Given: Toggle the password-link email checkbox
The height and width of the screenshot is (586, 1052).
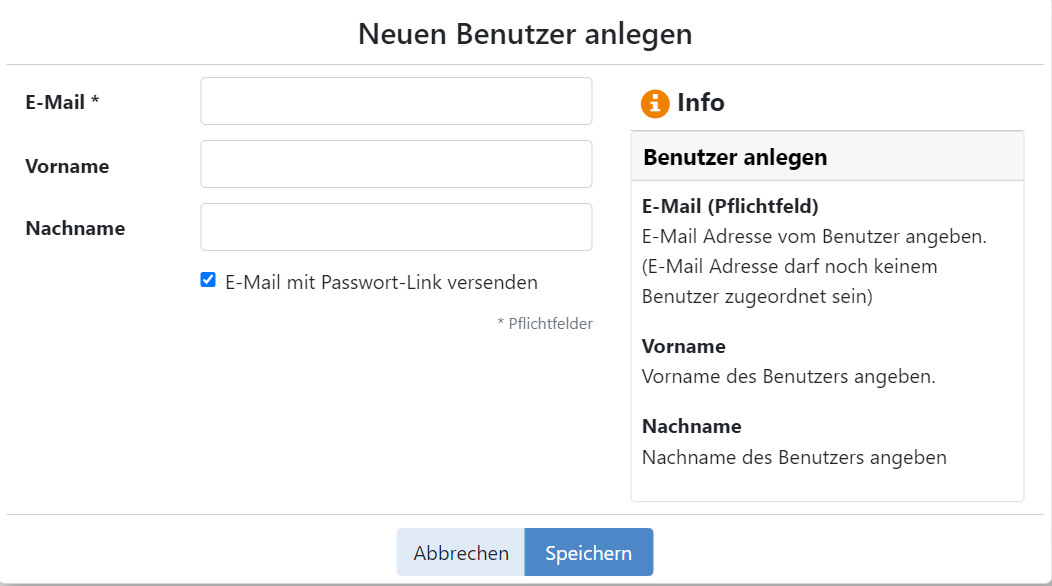Looking at the screenshot, I should [208, 280].
